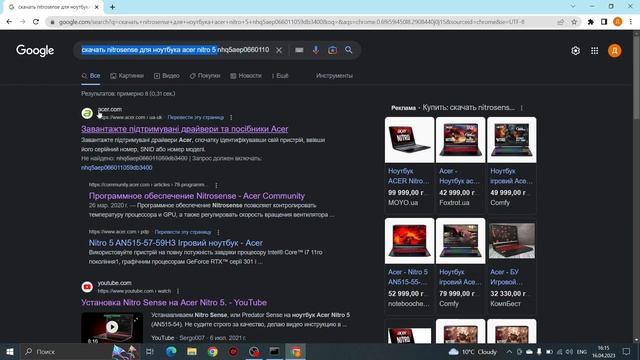Screen dimensions: 640x360
Task: Select the Все results tab
Action: pyautogui.click(x=91, y=76)
